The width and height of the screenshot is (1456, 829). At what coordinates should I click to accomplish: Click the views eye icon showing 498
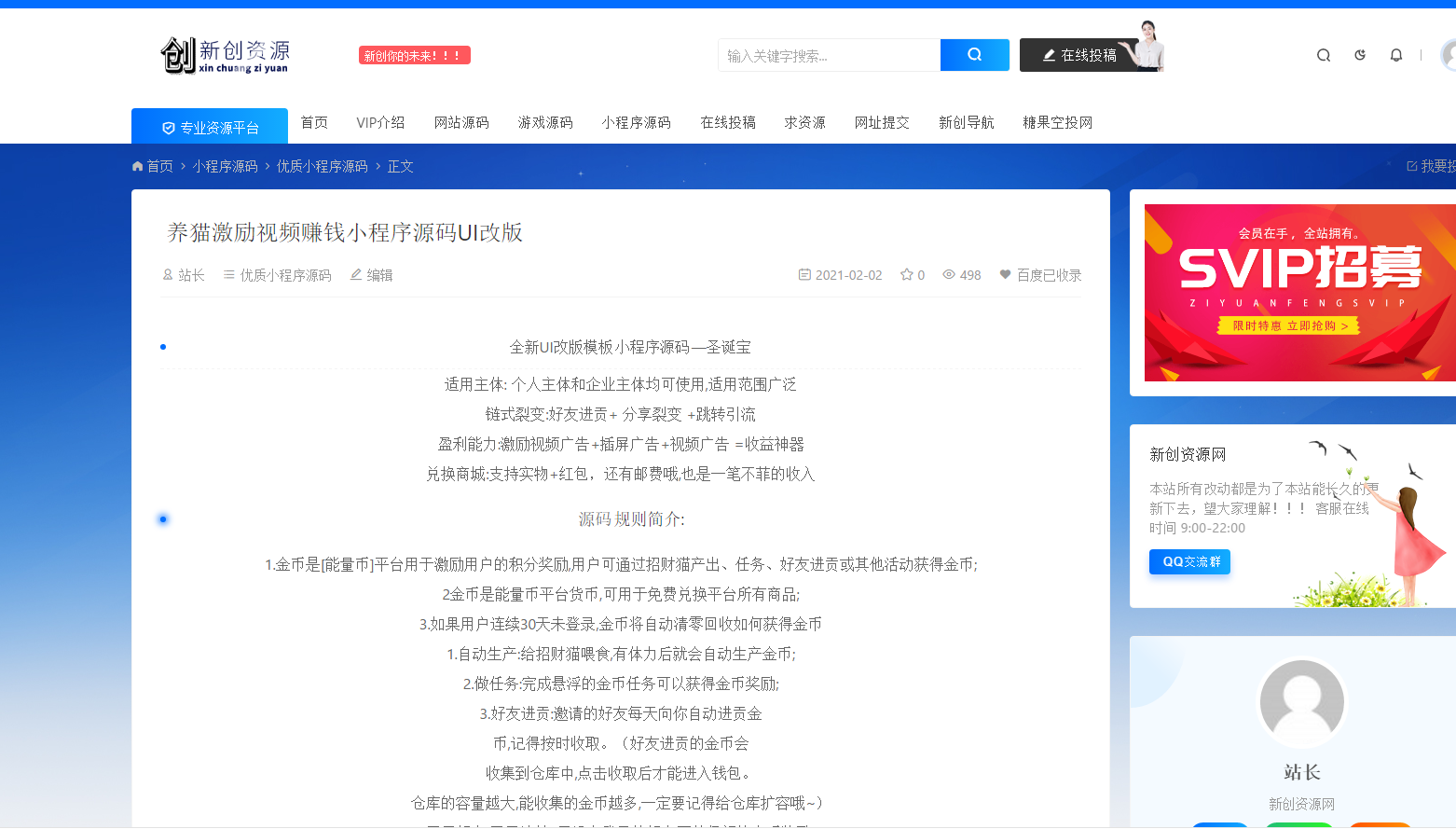tap(948, 274)
